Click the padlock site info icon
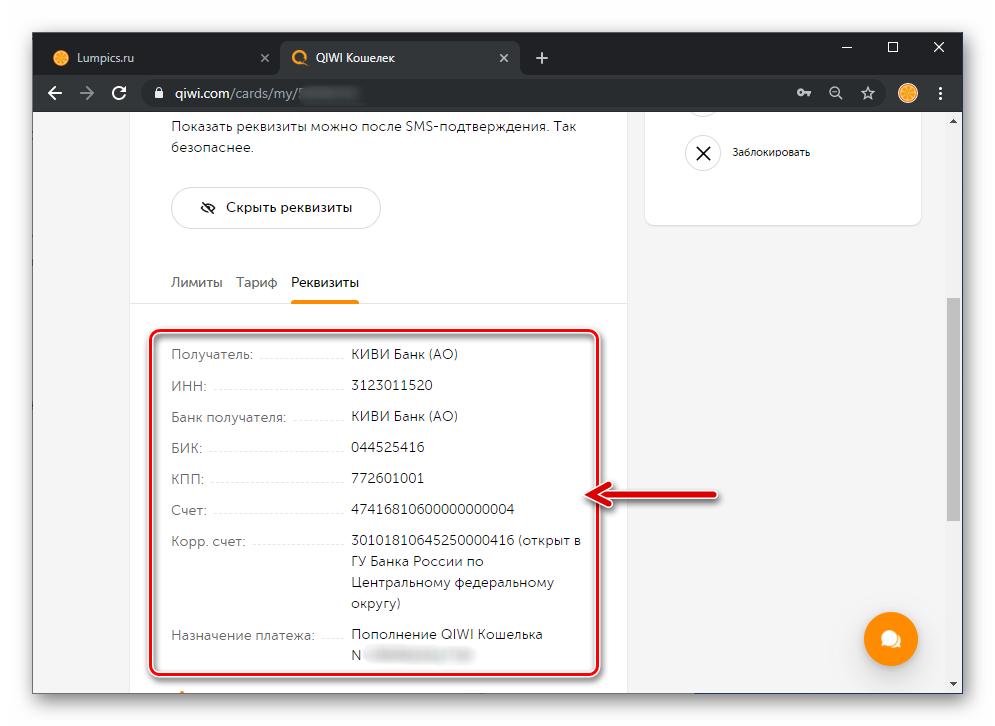Viewport: 995px width, 726px height. point(159,93)
